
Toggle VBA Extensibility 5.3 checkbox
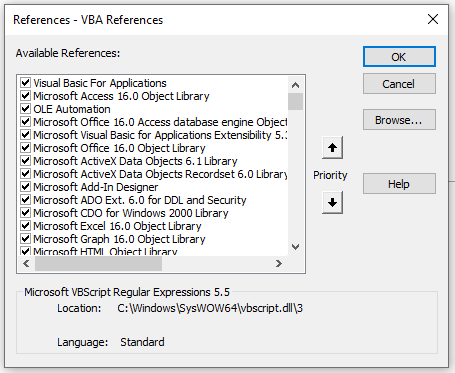coord(25,135)
